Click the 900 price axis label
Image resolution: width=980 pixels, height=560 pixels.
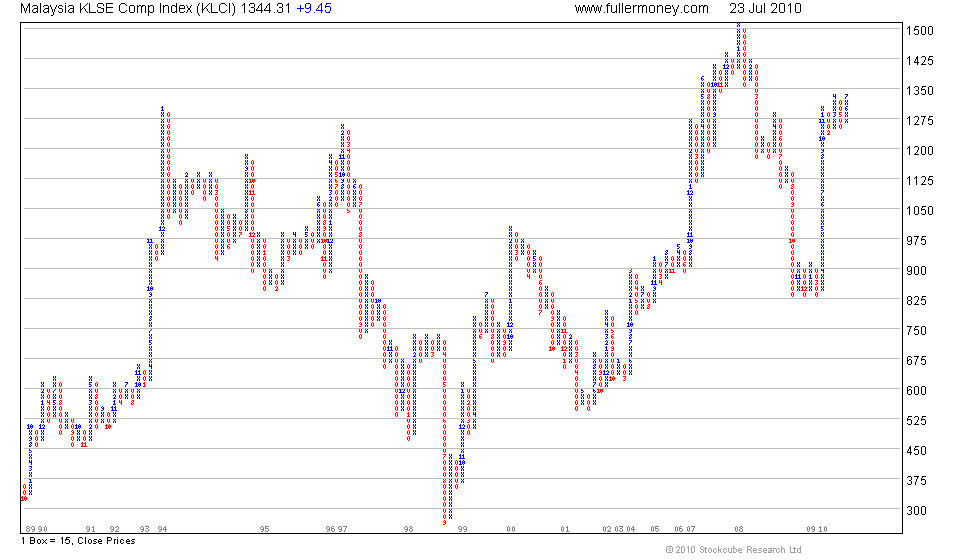[x=916, y=271]
